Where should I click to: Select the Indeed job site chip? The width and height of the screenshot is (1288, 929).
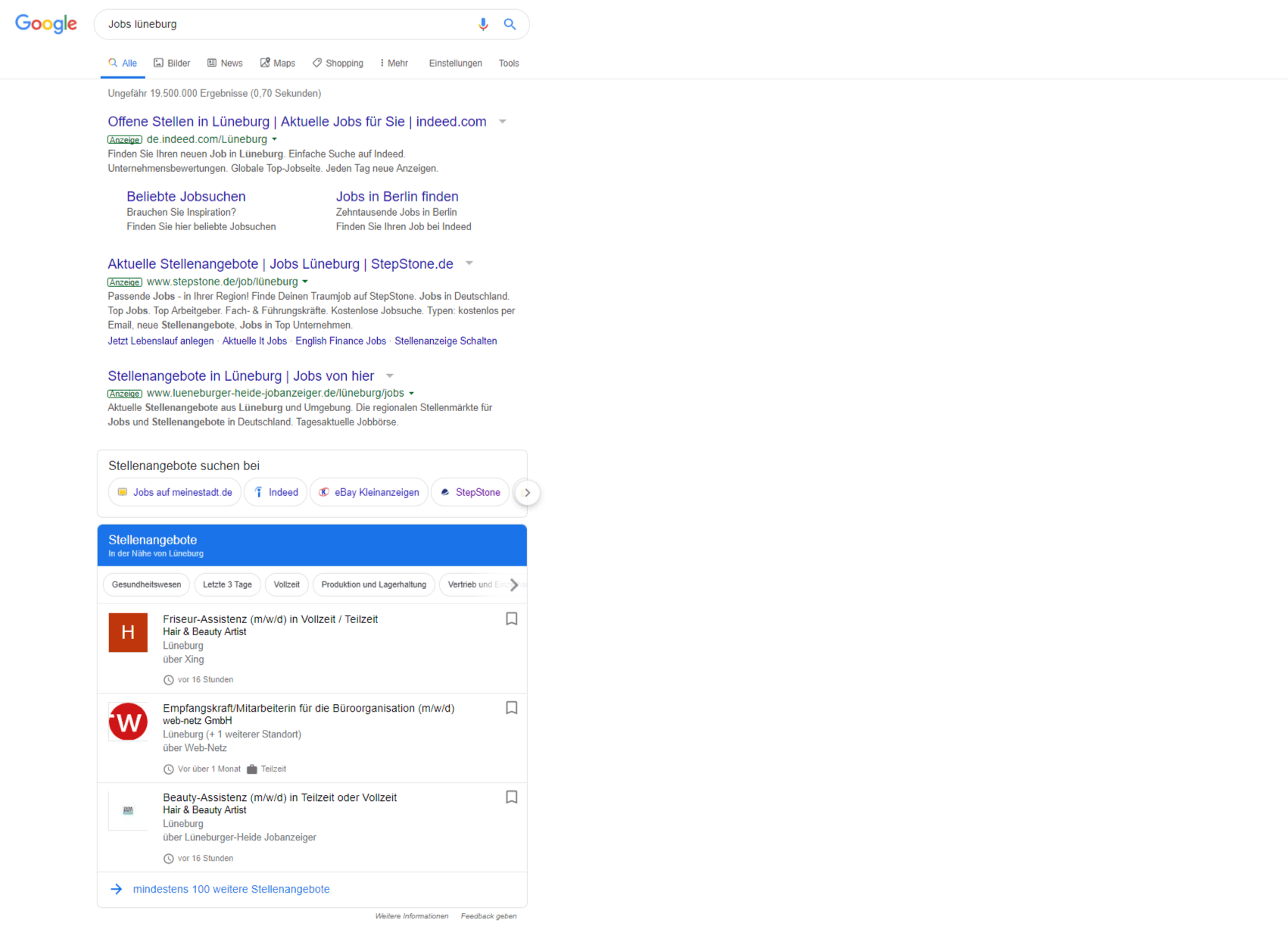point(276,492)
